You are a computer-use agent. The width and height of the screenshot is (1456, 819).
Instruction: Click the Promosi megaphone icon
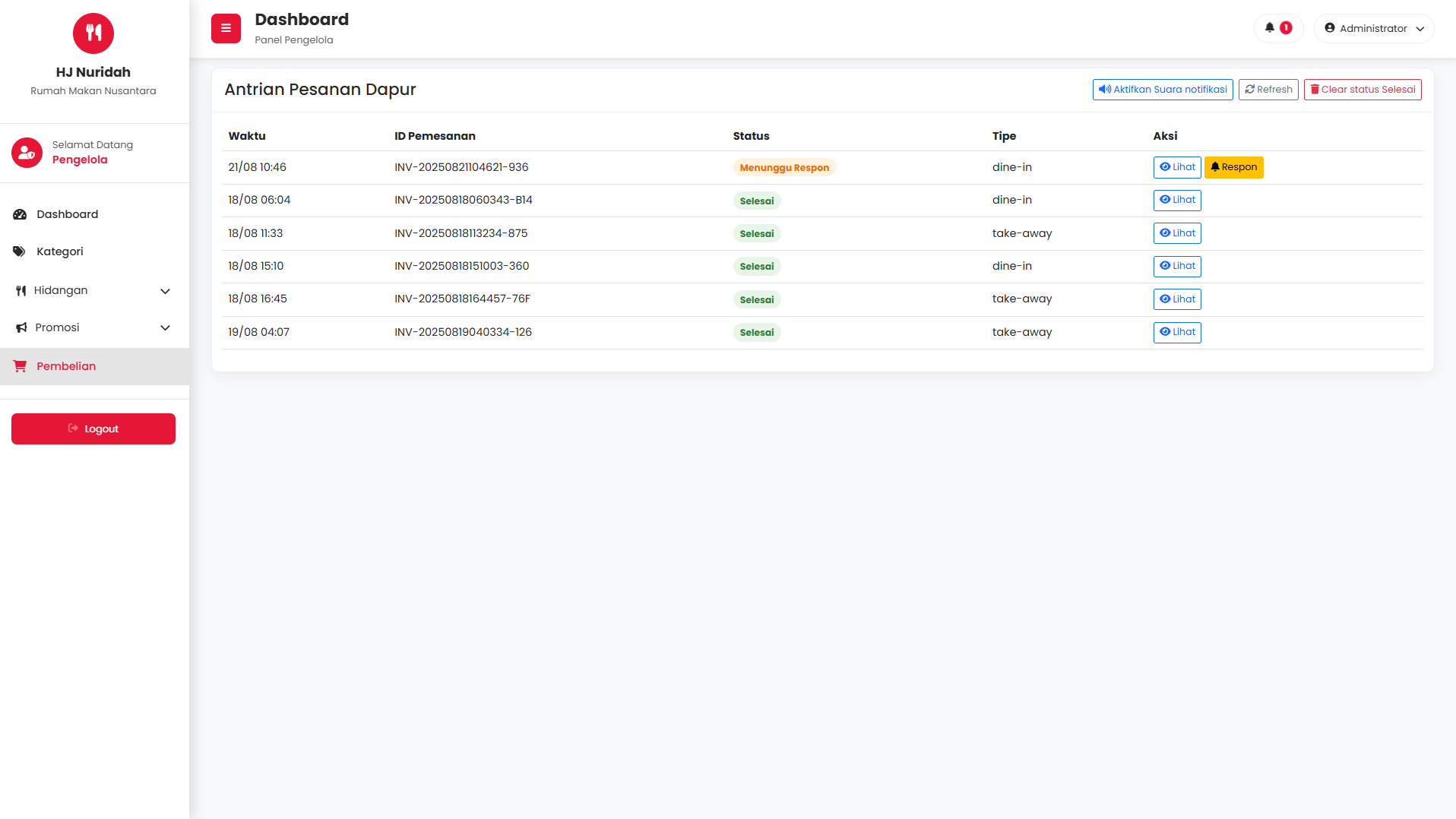[21, 328]
